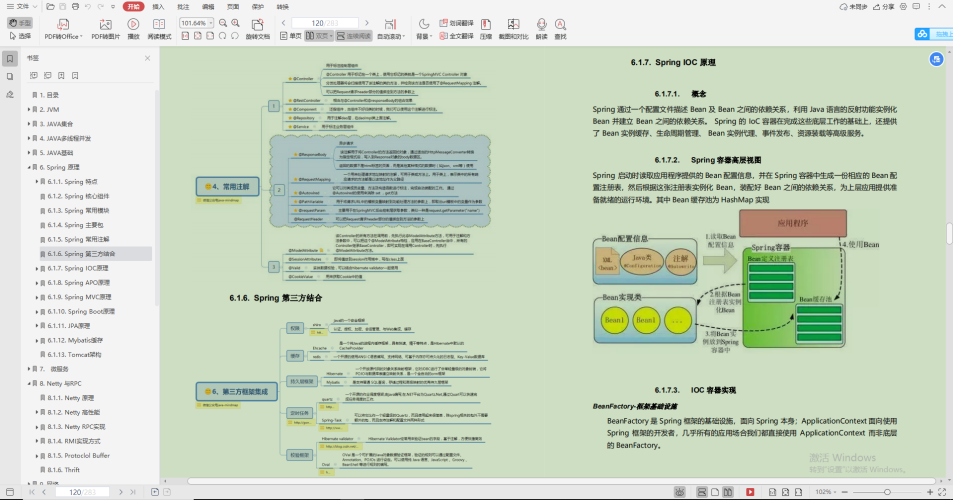Switch to the 编辑 tab

tap(208, 7)
